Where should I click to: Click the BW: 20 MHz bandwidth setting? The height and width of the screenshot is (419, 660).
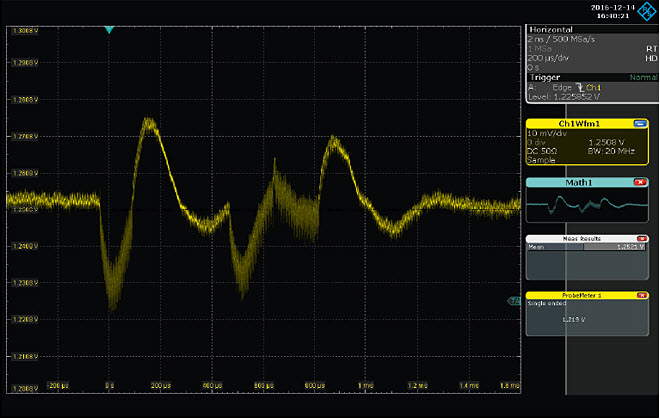[x=611, y=148]
